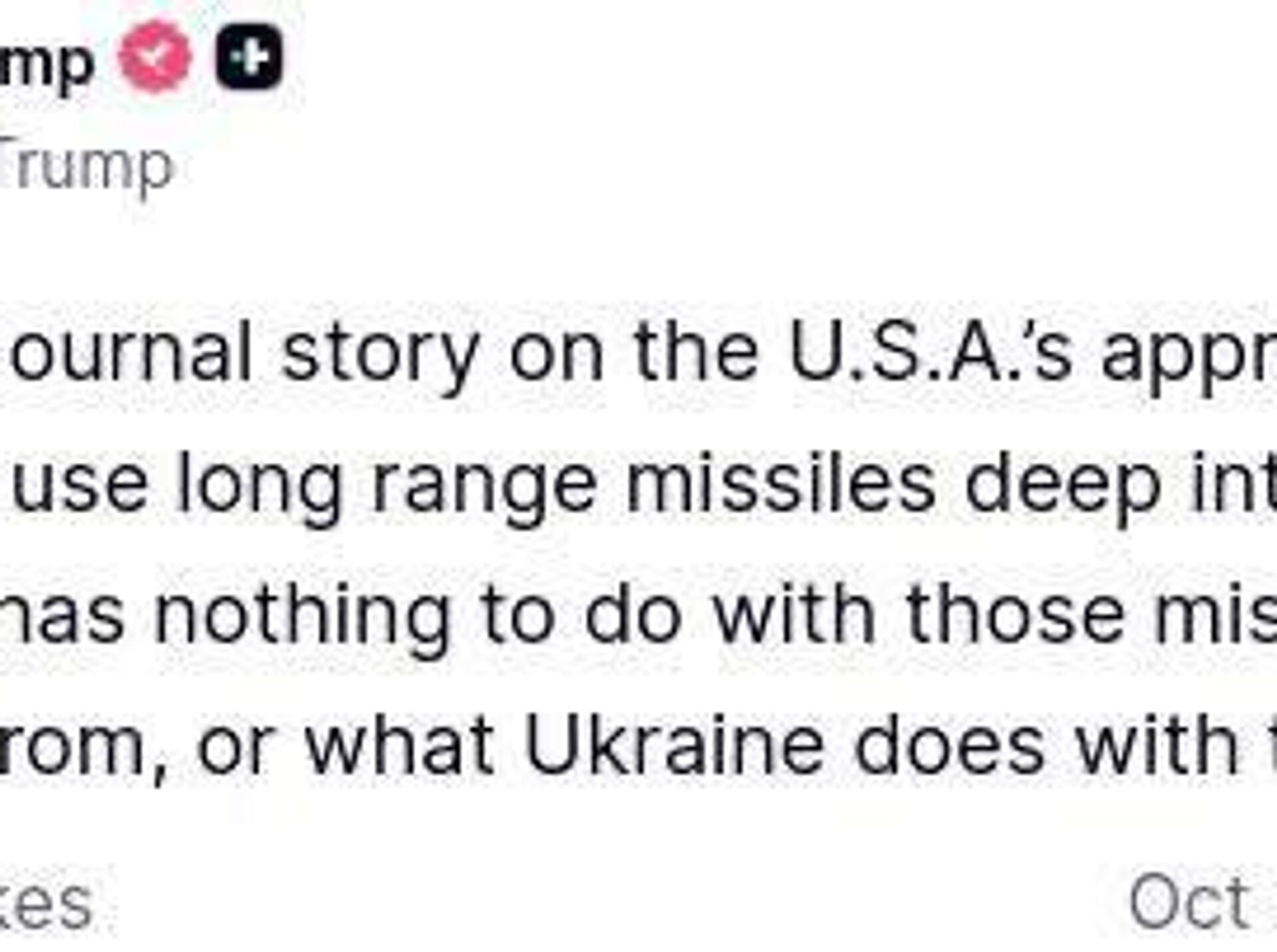1277x952 pixels.
Task: Click the line about long range missiles
Action: click(x=638, y=483)
